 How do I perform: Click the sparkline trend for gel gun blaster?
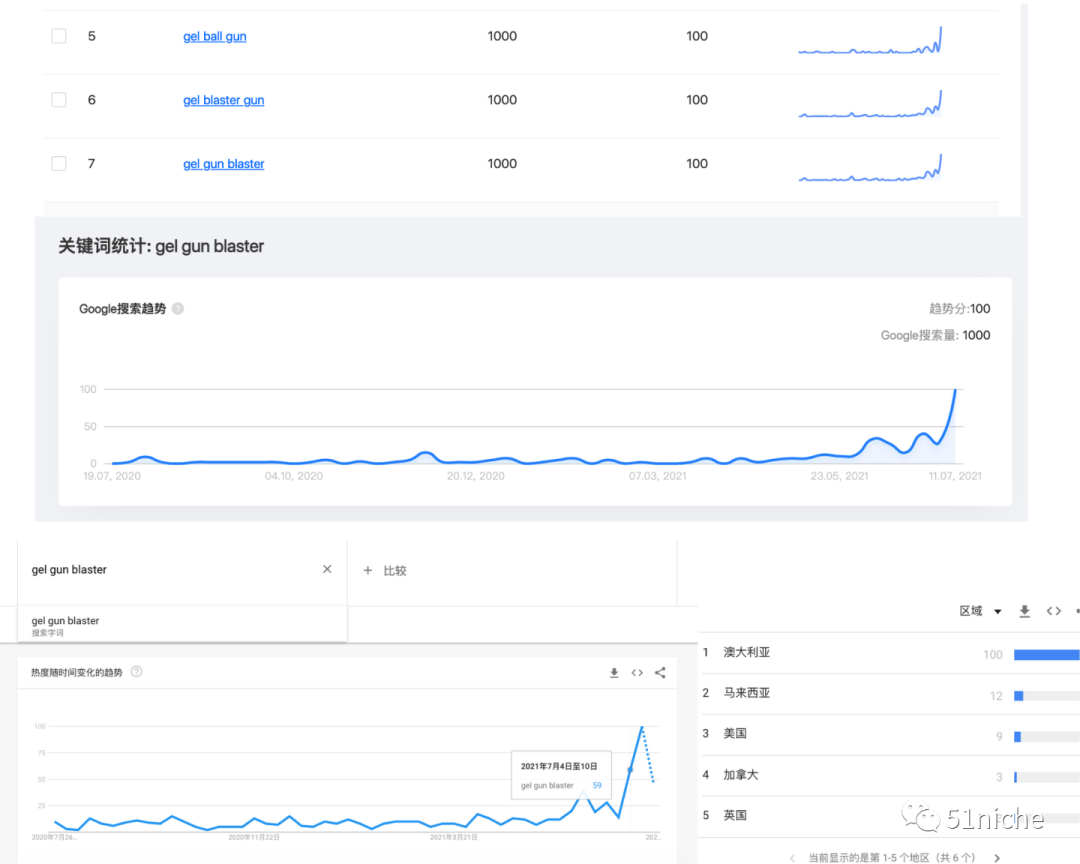(870, 167)
